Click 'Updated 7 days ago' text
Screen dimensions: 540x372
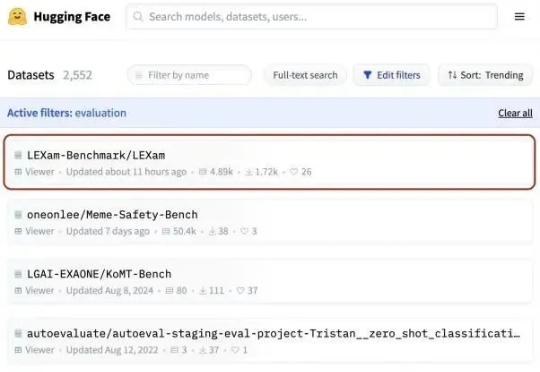click(x=108, y=231)
